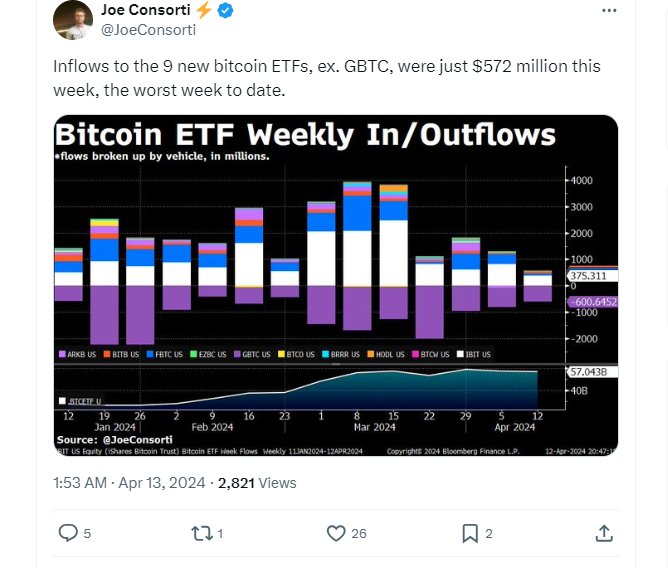The width and height of the screenshot is (668, 568).
Task: Like the post with the heart icon
Action: click(336, 533)
